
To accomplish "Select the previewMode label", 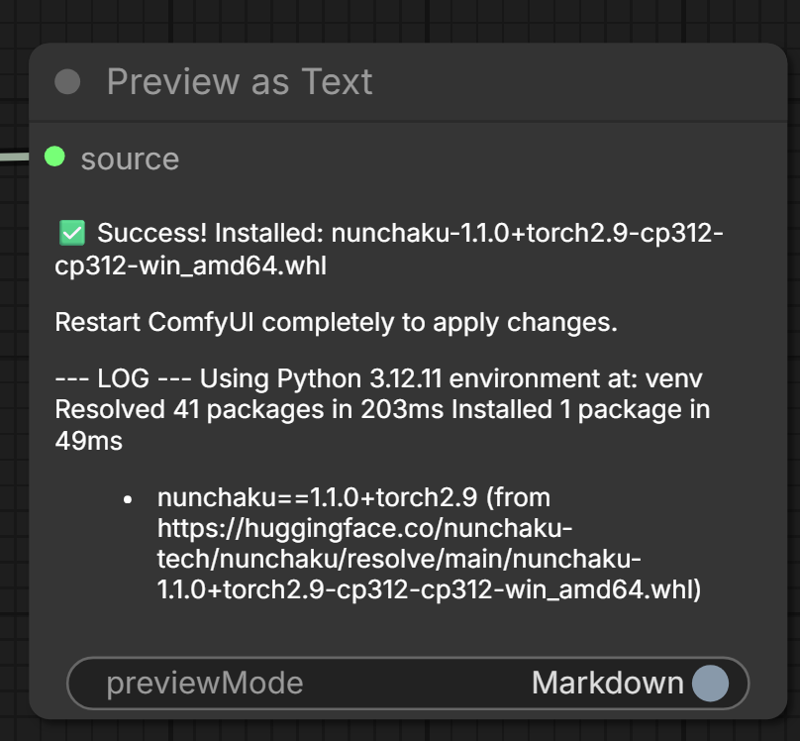I will tap(204, 684).
